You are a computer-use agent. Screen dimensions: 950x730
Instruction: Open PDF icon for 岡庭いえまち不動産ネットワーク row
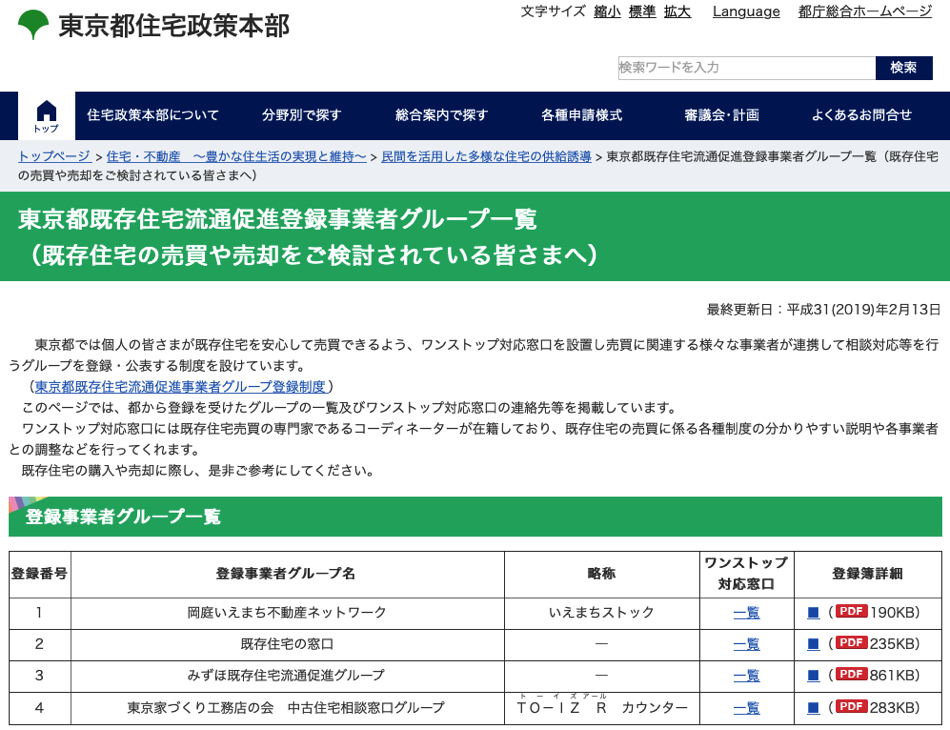[x=851, y=612]
